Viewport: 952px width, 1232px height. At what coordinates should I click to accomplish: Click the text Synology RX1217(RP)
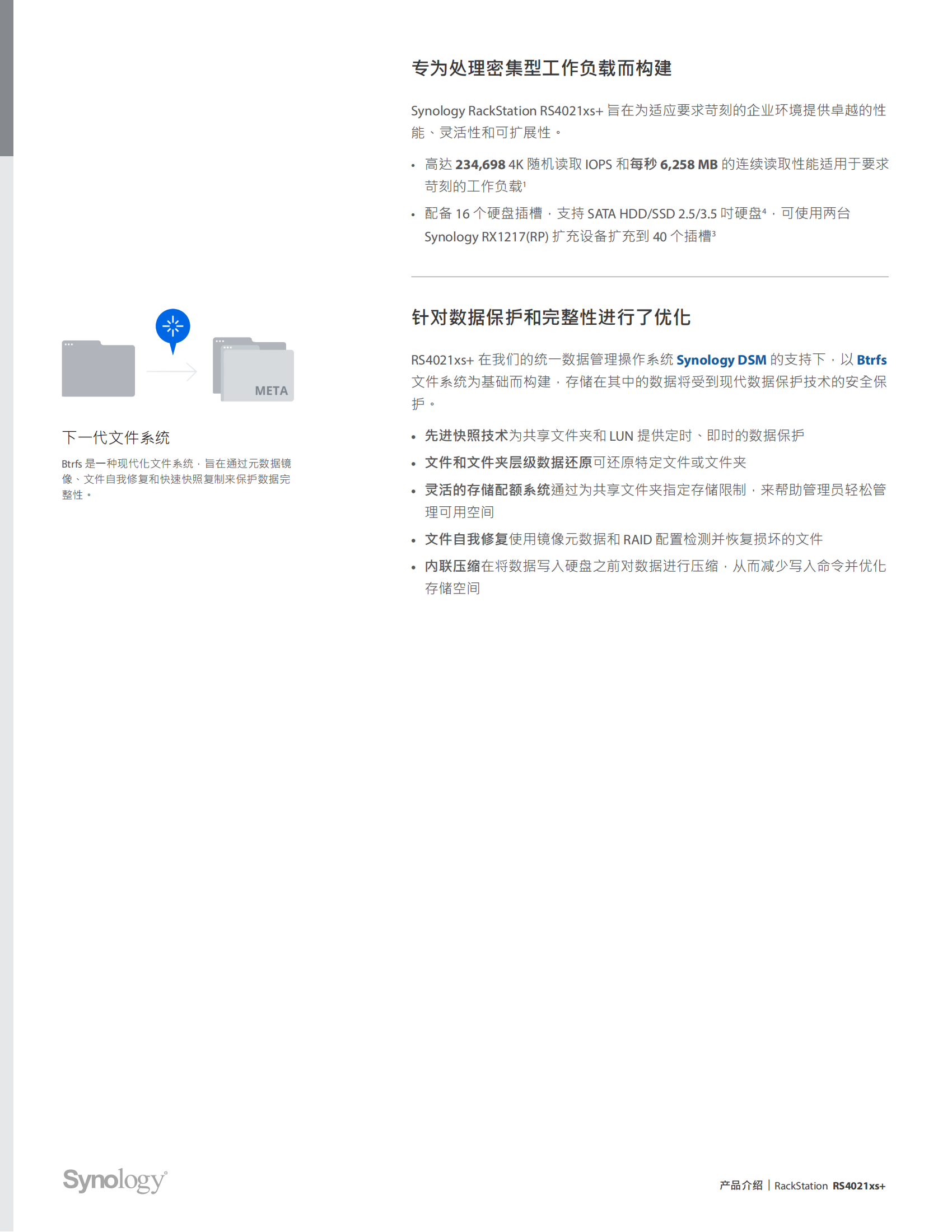[x=486, y=236]
